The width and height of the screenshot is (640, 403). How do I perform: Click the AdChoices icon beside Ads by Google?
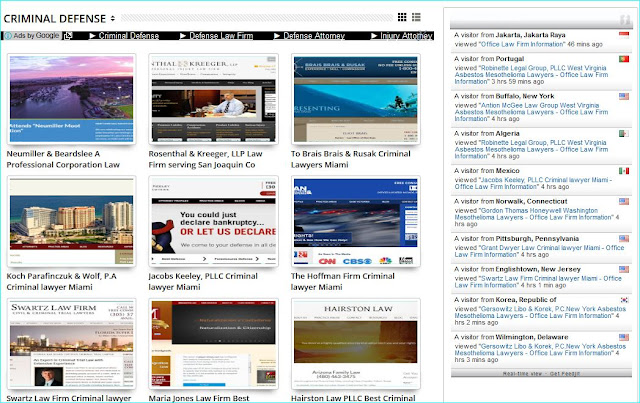coord(68,36)
